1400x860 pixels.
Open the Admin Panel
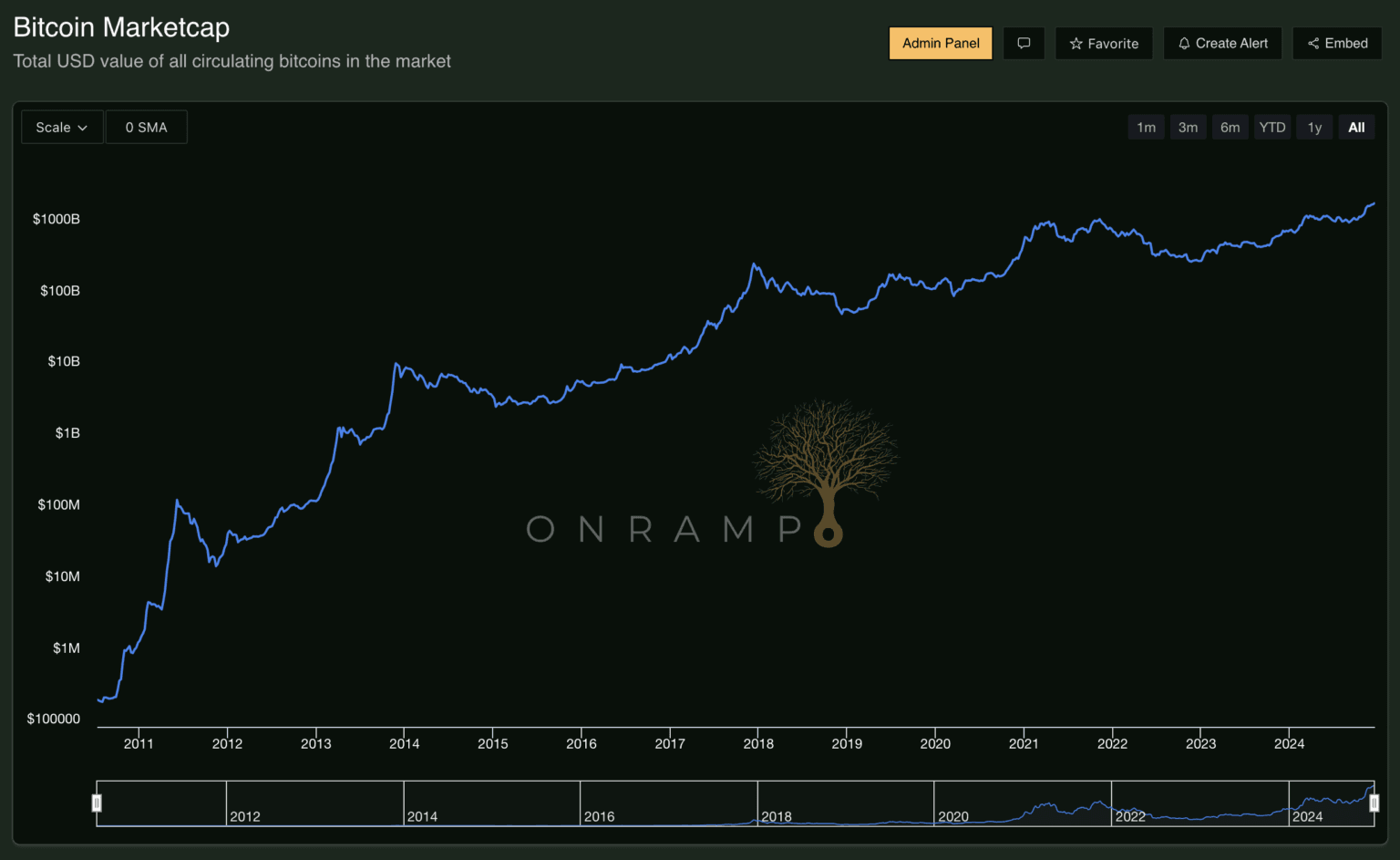tap(941, 43)
